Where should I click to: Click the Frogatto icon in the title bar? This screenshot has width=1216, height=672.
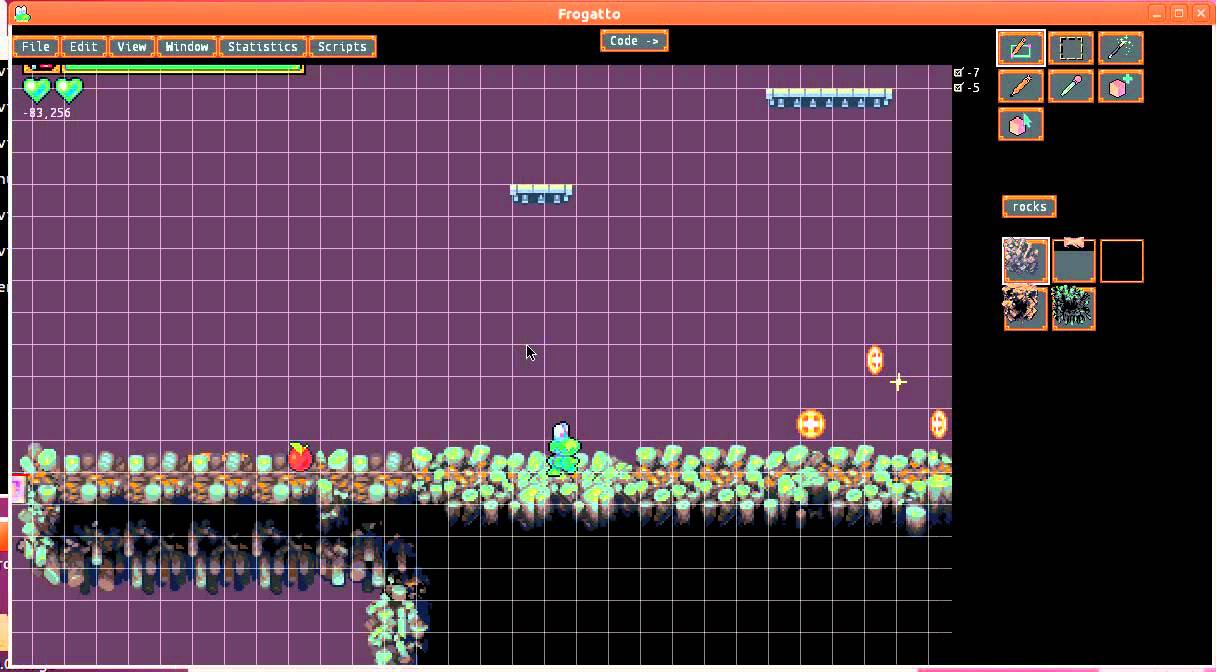[21, 13]
